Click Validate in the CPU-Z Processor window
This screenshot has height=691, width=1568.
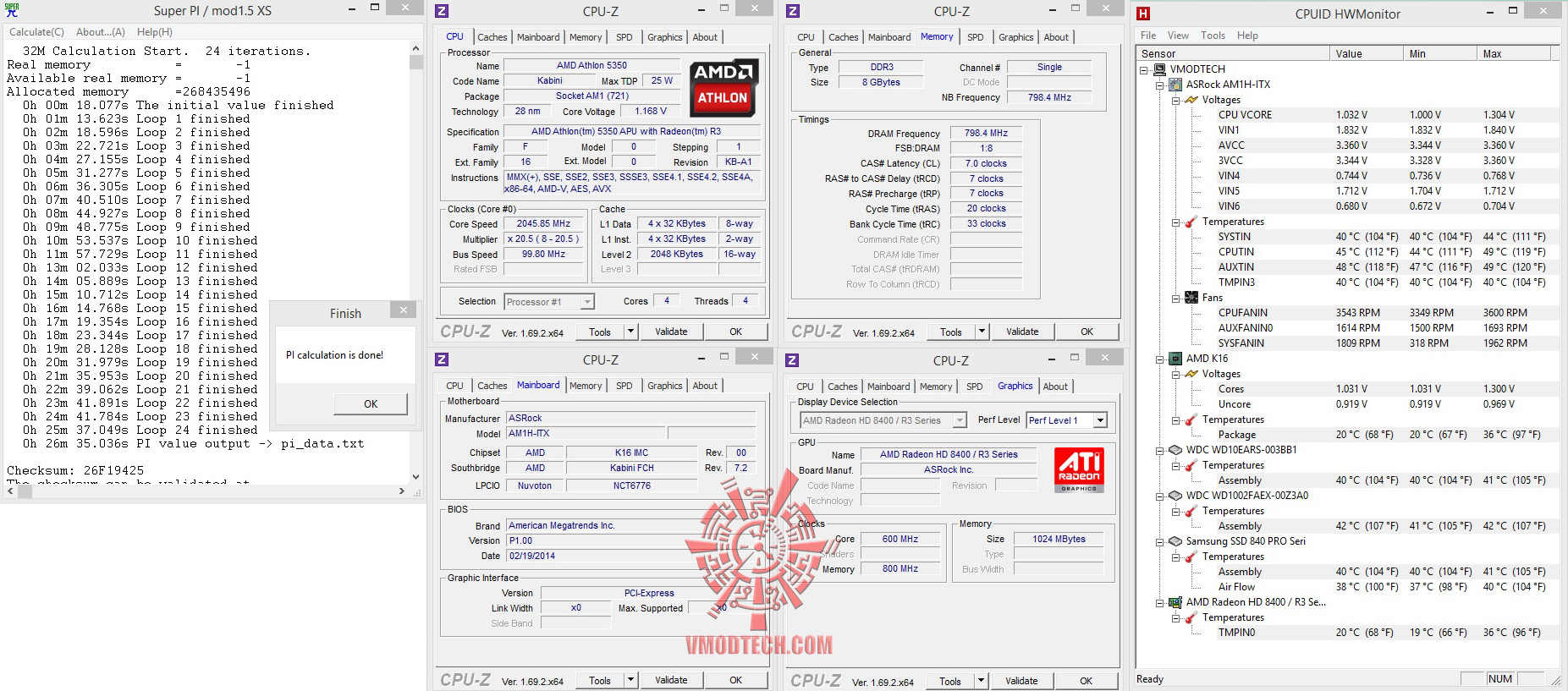coord(671,332)
